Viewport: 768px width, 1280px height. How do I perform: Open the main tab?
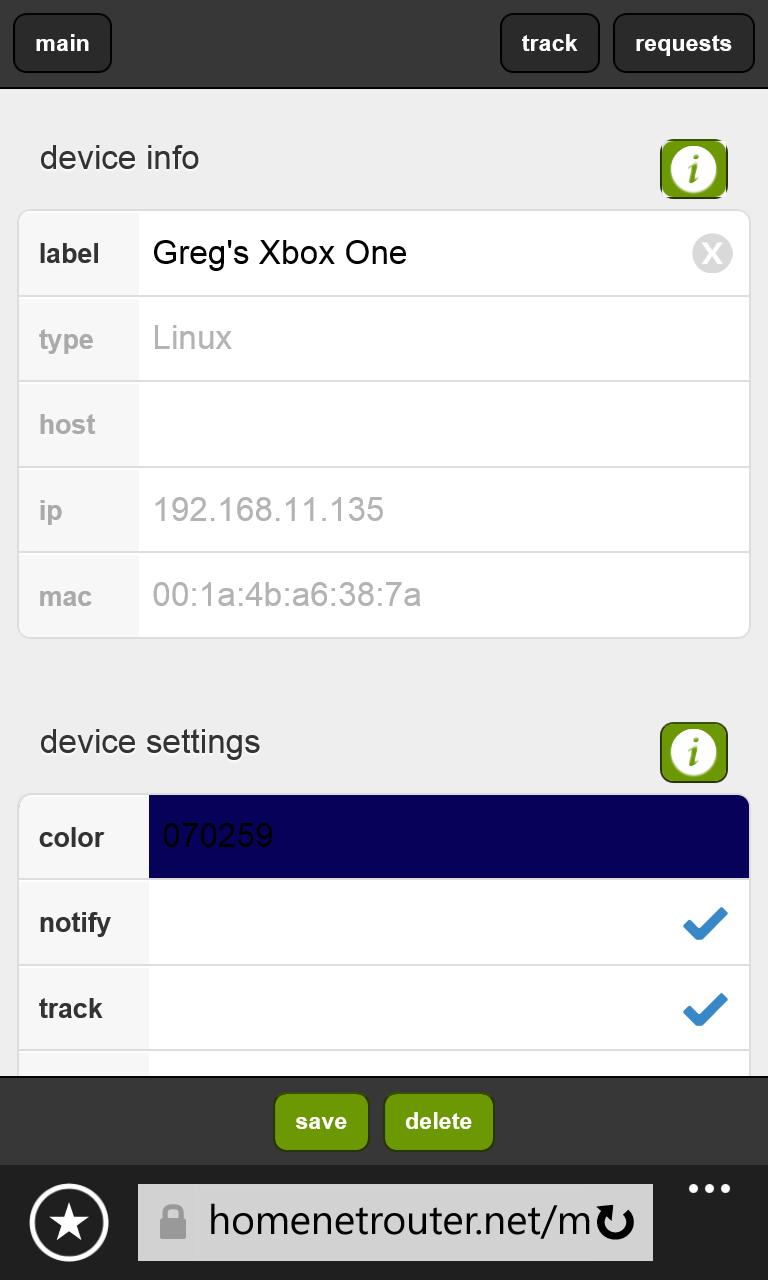tap(62, 44)
